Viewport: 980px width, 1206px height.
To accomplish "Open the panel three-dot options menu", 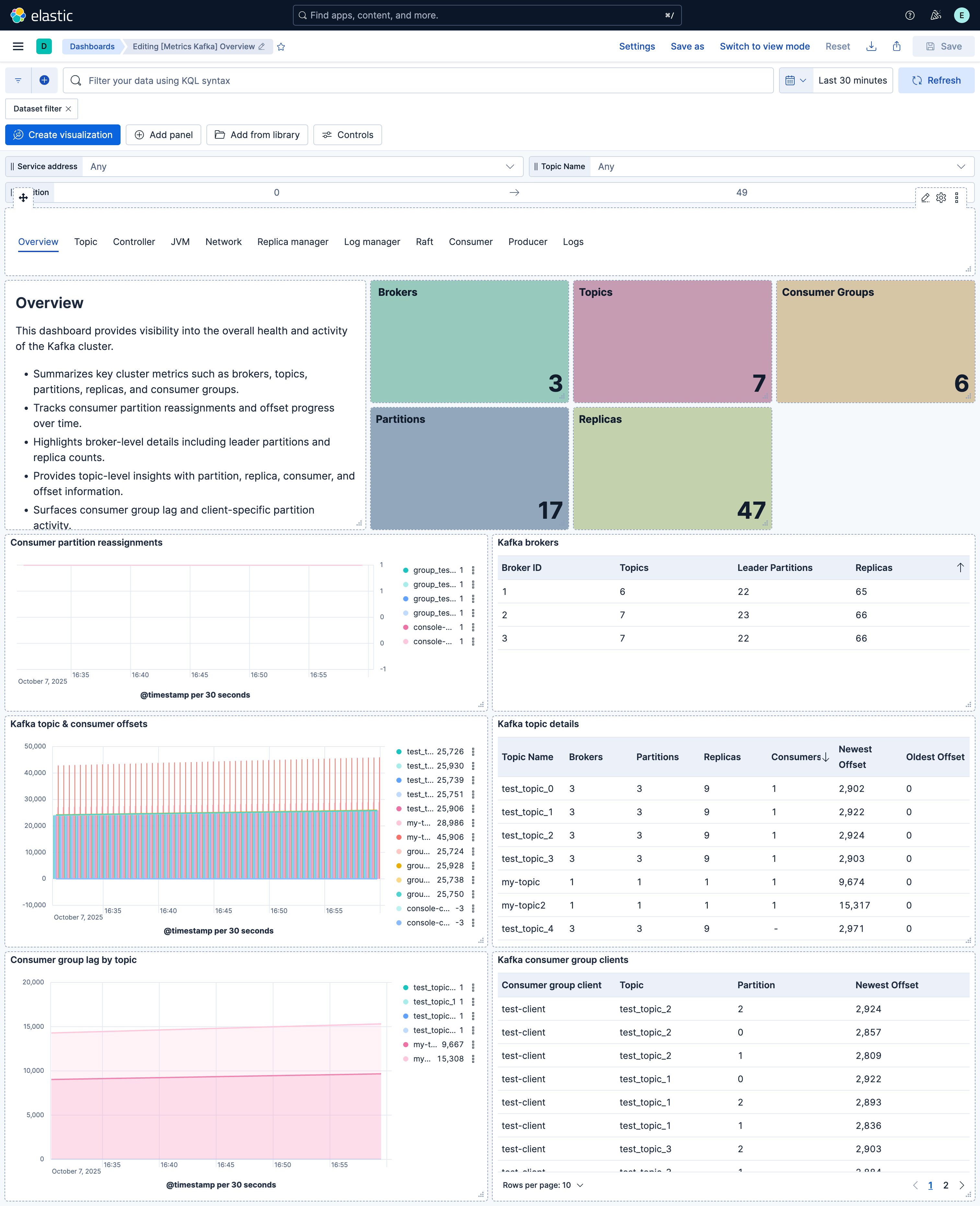I will coord(957,198).
